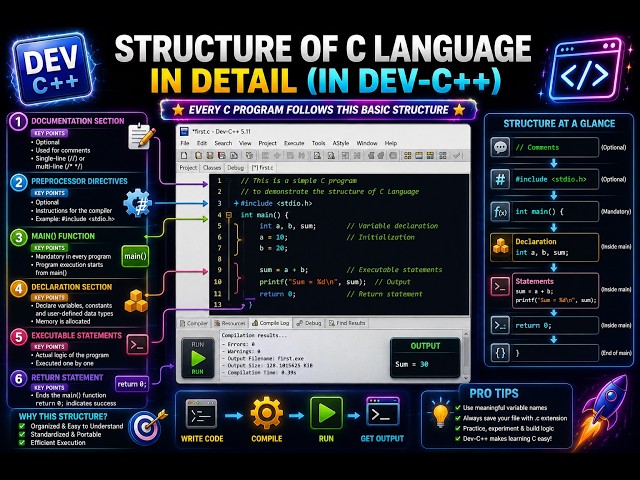Open the Find Results bottom tab
The width and height of the screenshot is (640, 480).
pos(347,323)
